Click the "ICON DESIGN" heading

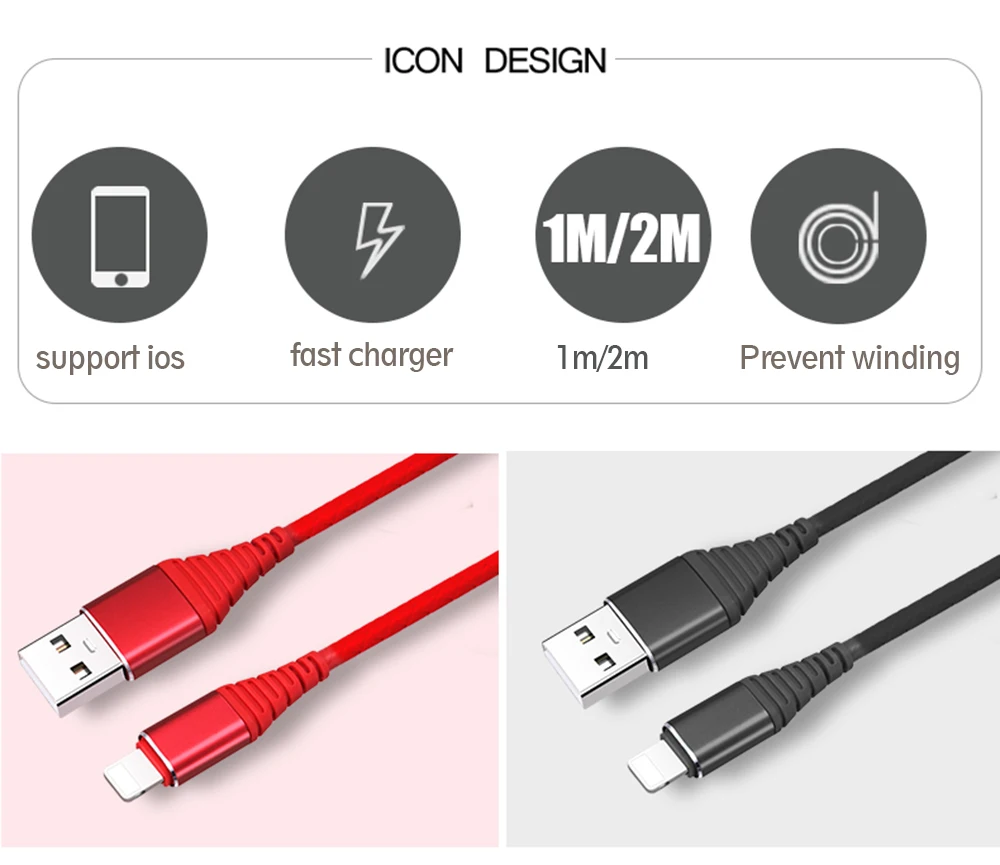495,61
